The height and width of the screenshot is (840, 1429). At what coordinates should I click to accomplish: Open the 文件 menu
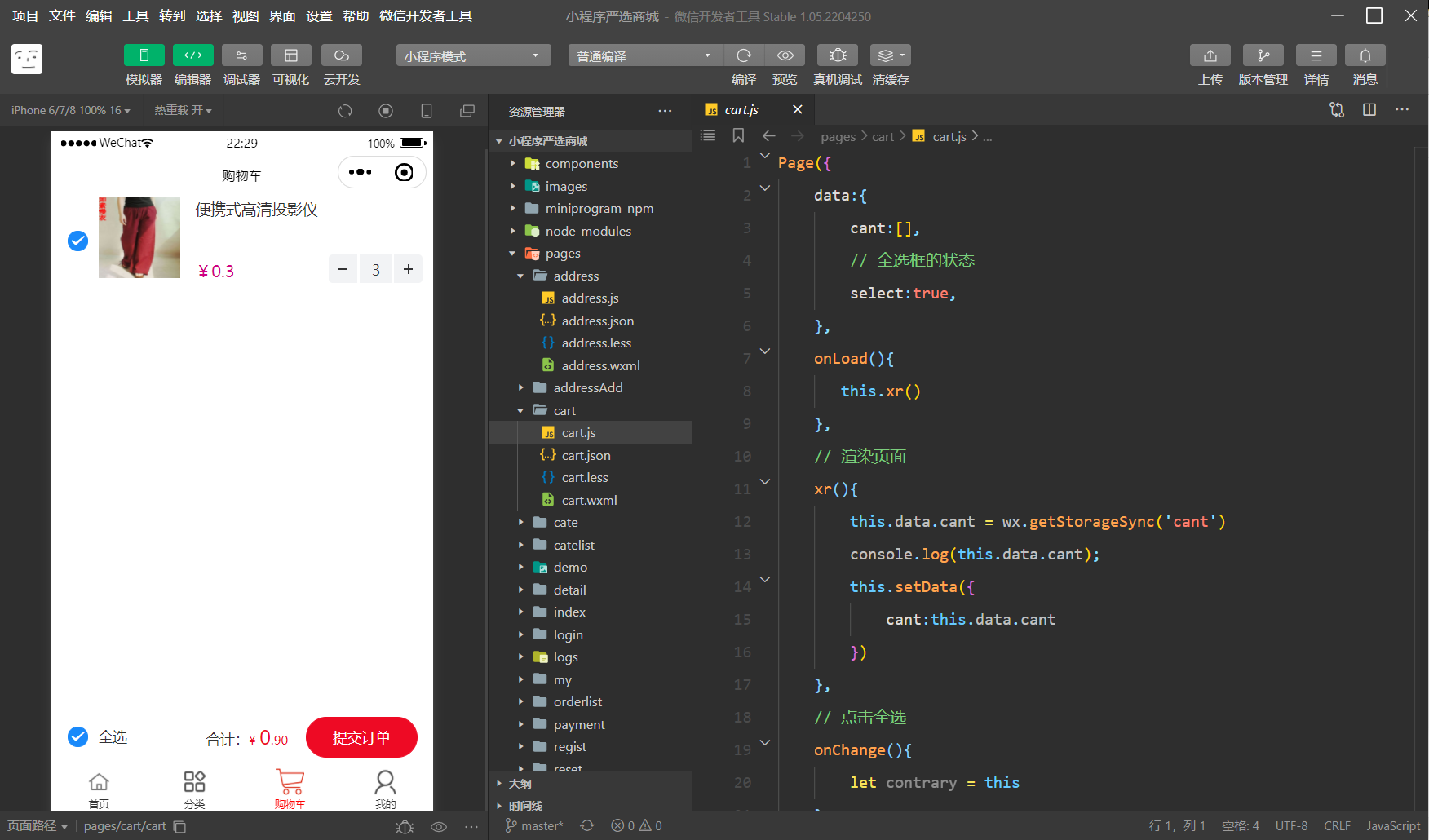click(62, 16)
